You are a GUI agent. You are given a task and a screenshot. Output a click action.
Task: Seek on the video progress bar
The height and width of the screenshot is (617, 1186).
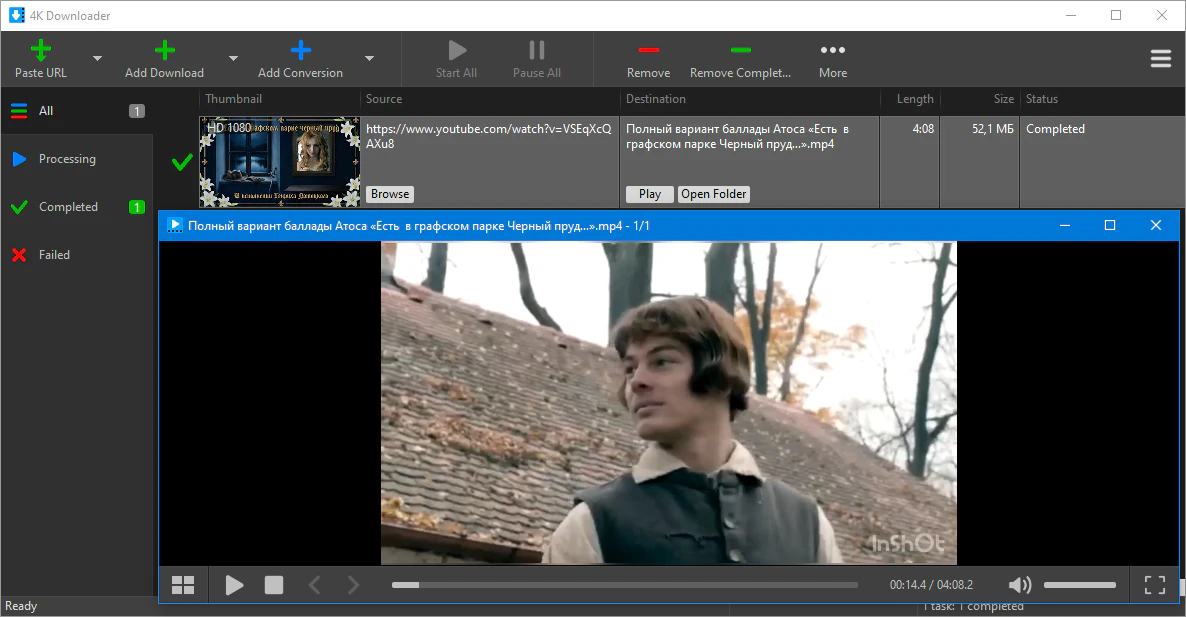coord(625,584)
